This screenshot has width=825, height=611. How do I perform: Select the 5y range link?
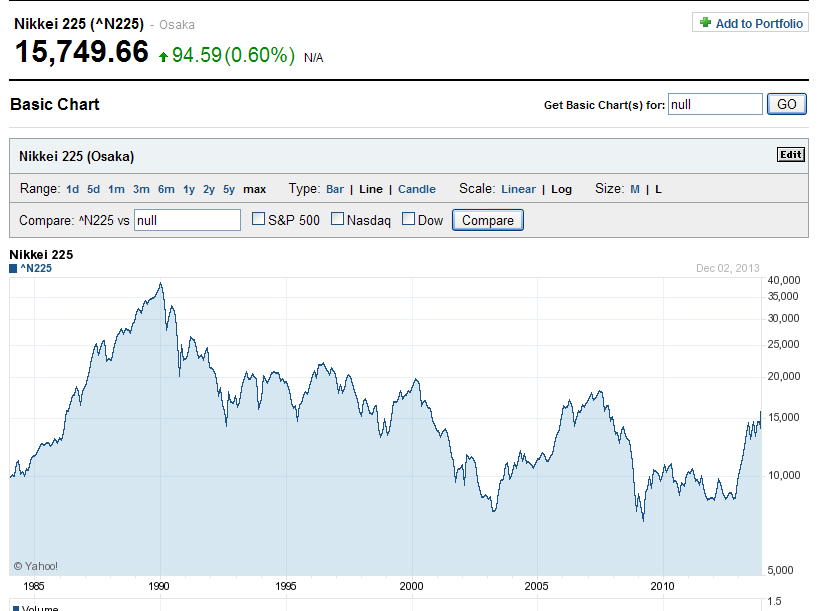229,189
